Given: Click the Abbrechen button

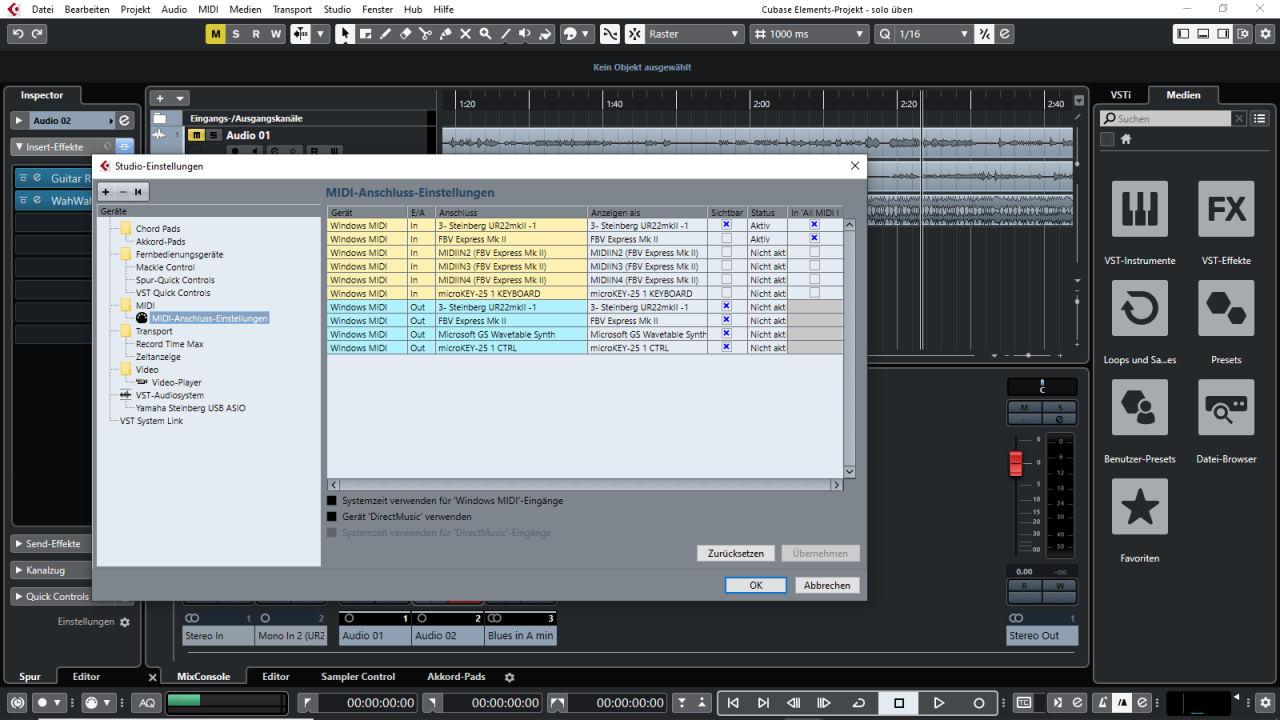Looking at the screenshot, I should [x=827, y=585].
